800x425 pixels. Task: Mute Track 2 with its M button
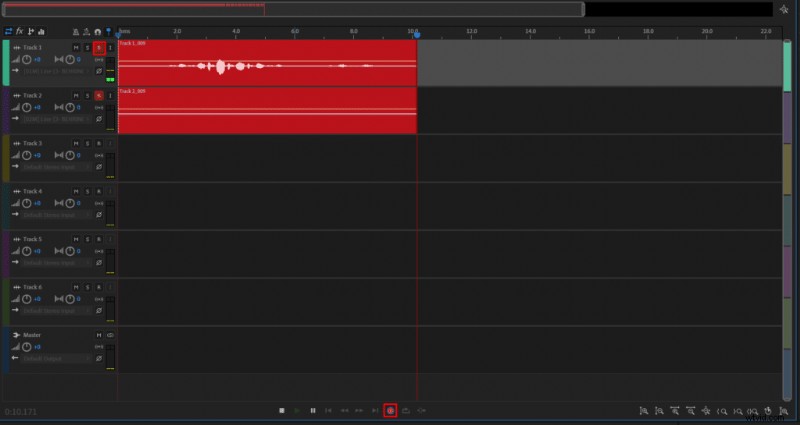(x=76, y=96)
